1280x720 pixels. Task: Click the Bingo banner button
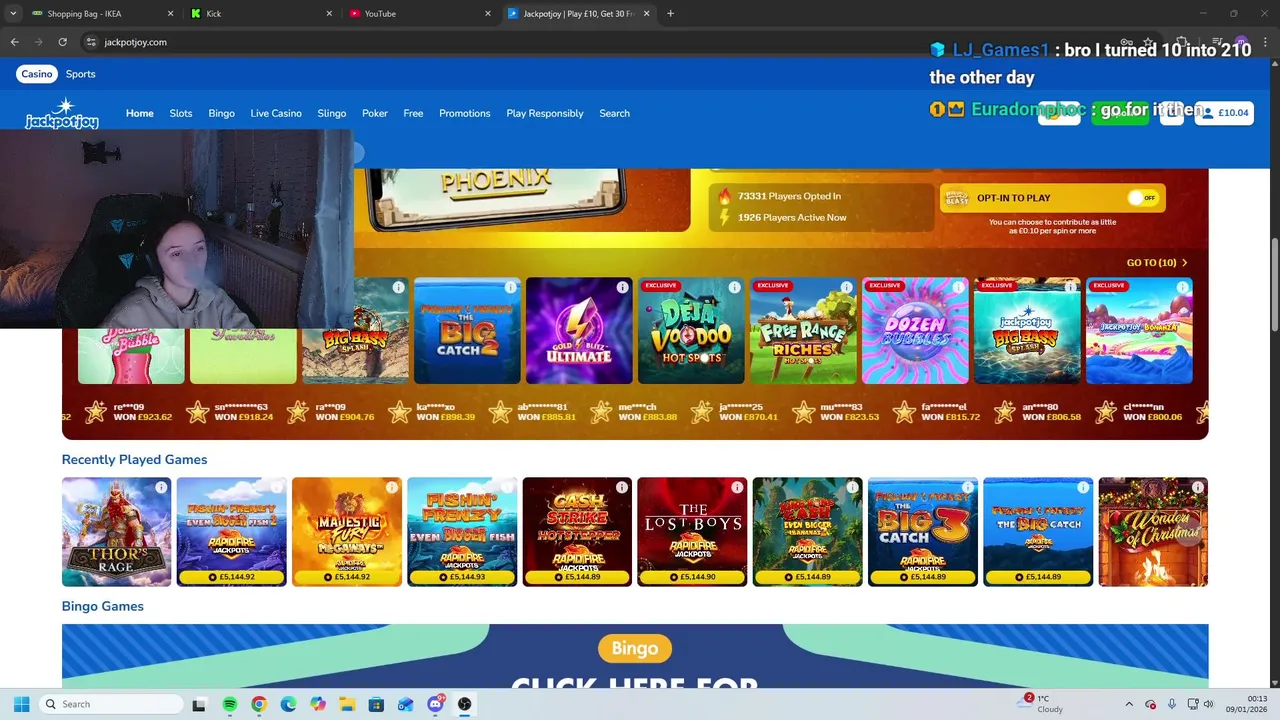click(635, 648)
